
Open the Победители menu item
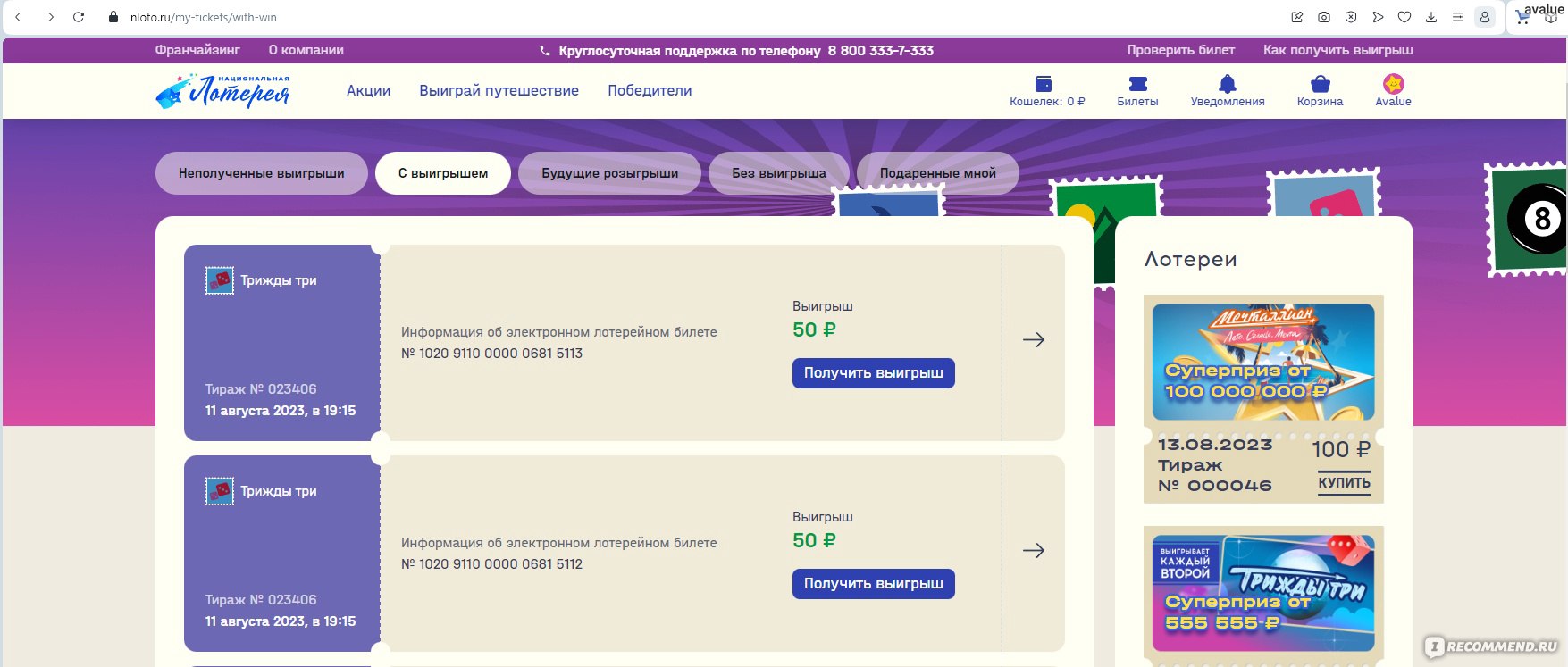point(650,90)
